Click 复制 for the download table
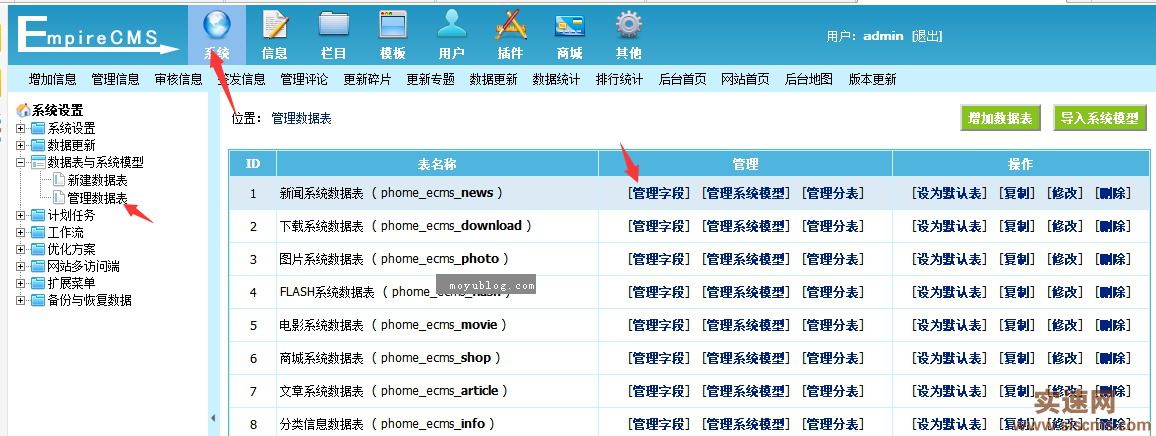Screen dimensions: 1156x436 [1017, 226]
